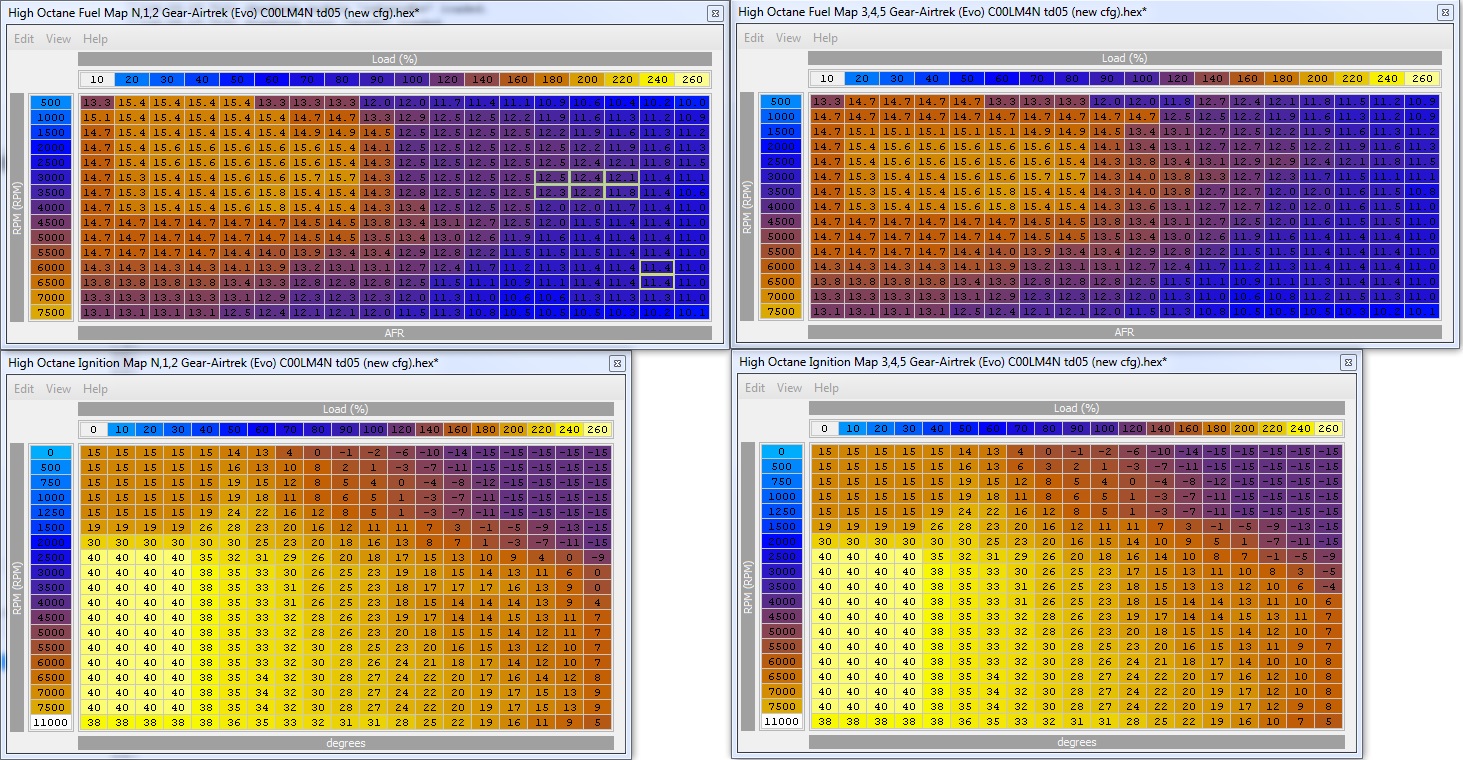Viewport: 1463px width, 760px height.
Task: Open Edit menu in Ignition Map 3,4,5 window
Action: [x=755, y=388]
